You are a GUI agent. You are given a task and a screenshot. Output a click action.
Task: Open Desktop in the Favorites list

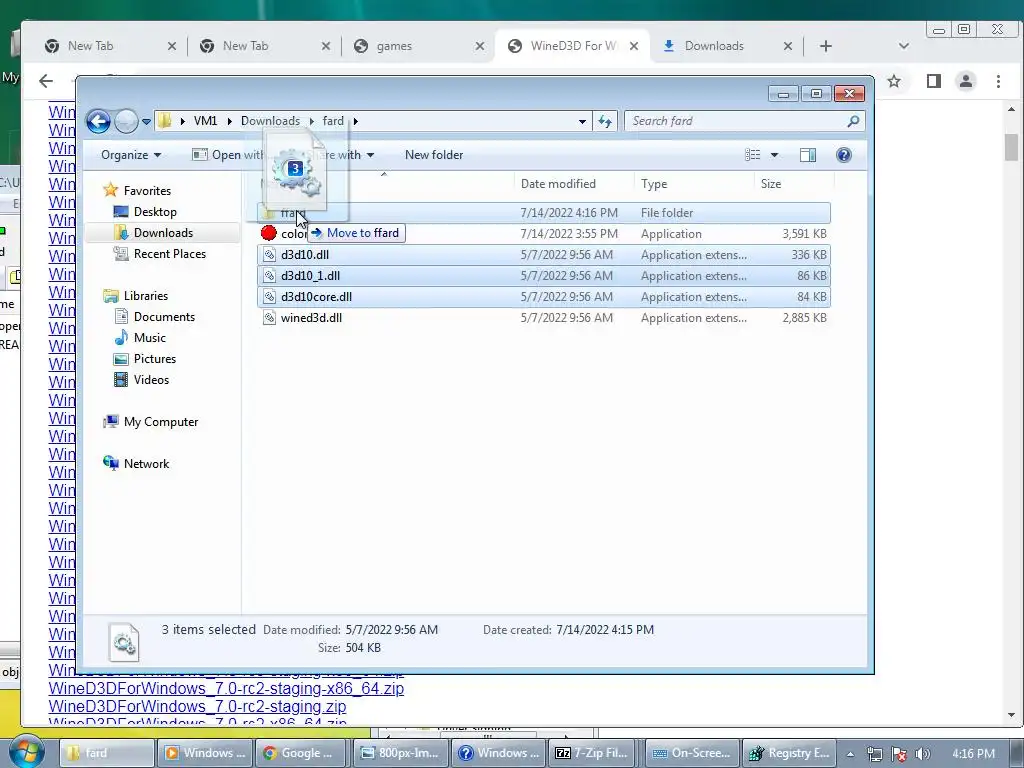[155, 212]
